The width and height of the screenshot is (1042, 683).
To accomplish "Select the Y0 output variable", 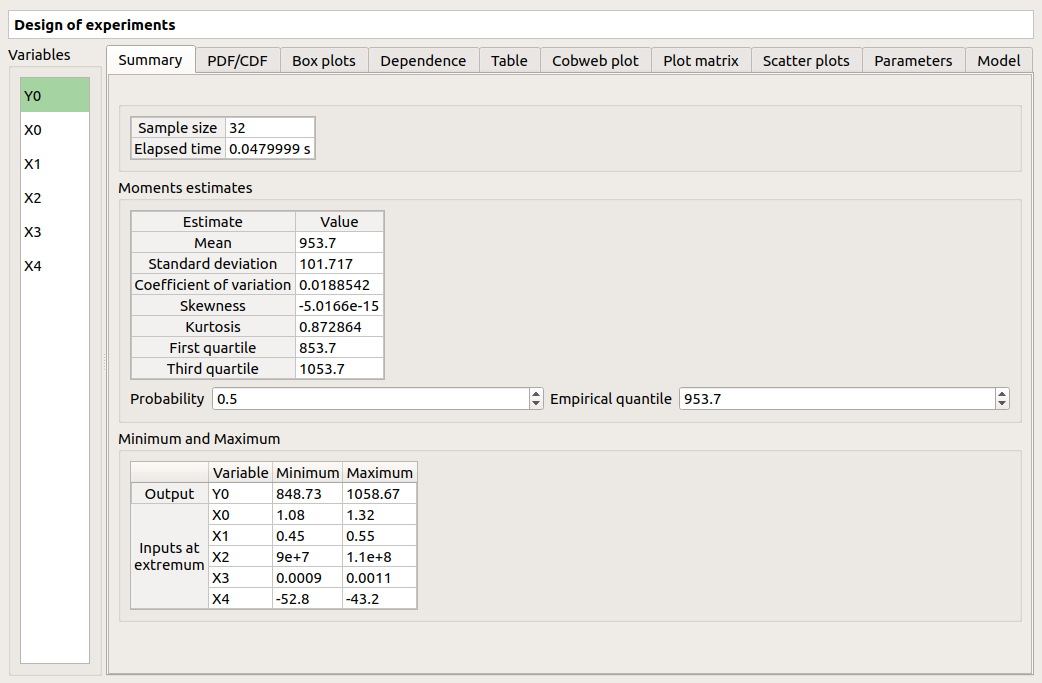I will tap(55, 96).
